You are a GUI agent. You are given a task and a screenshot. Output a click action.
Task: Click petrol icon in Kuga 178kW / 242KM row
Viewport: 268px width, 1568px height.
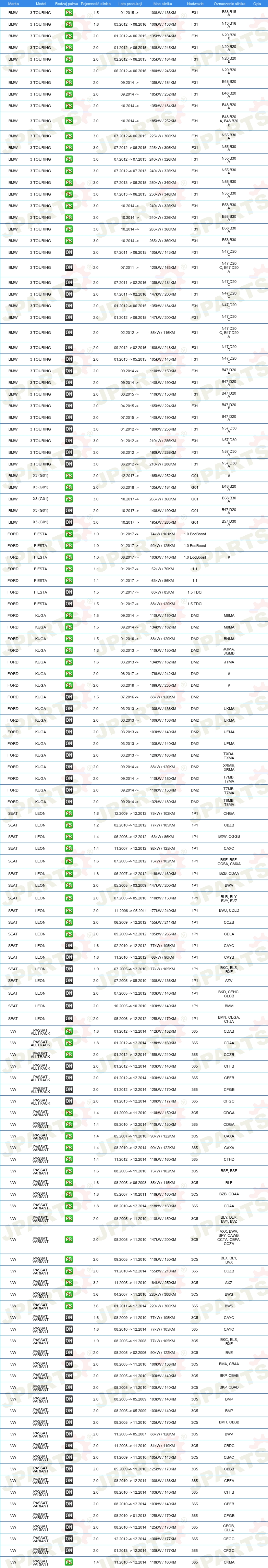click(x=69, y=674)
